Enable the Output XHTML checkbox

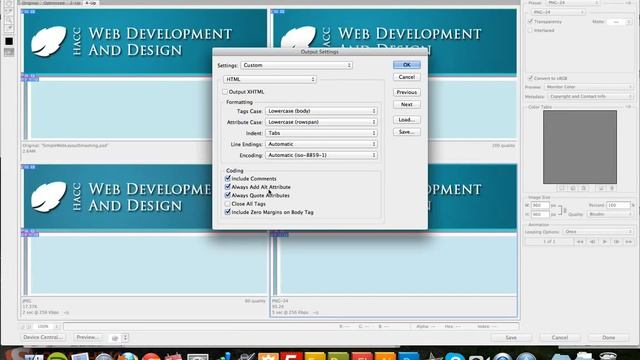225,92
